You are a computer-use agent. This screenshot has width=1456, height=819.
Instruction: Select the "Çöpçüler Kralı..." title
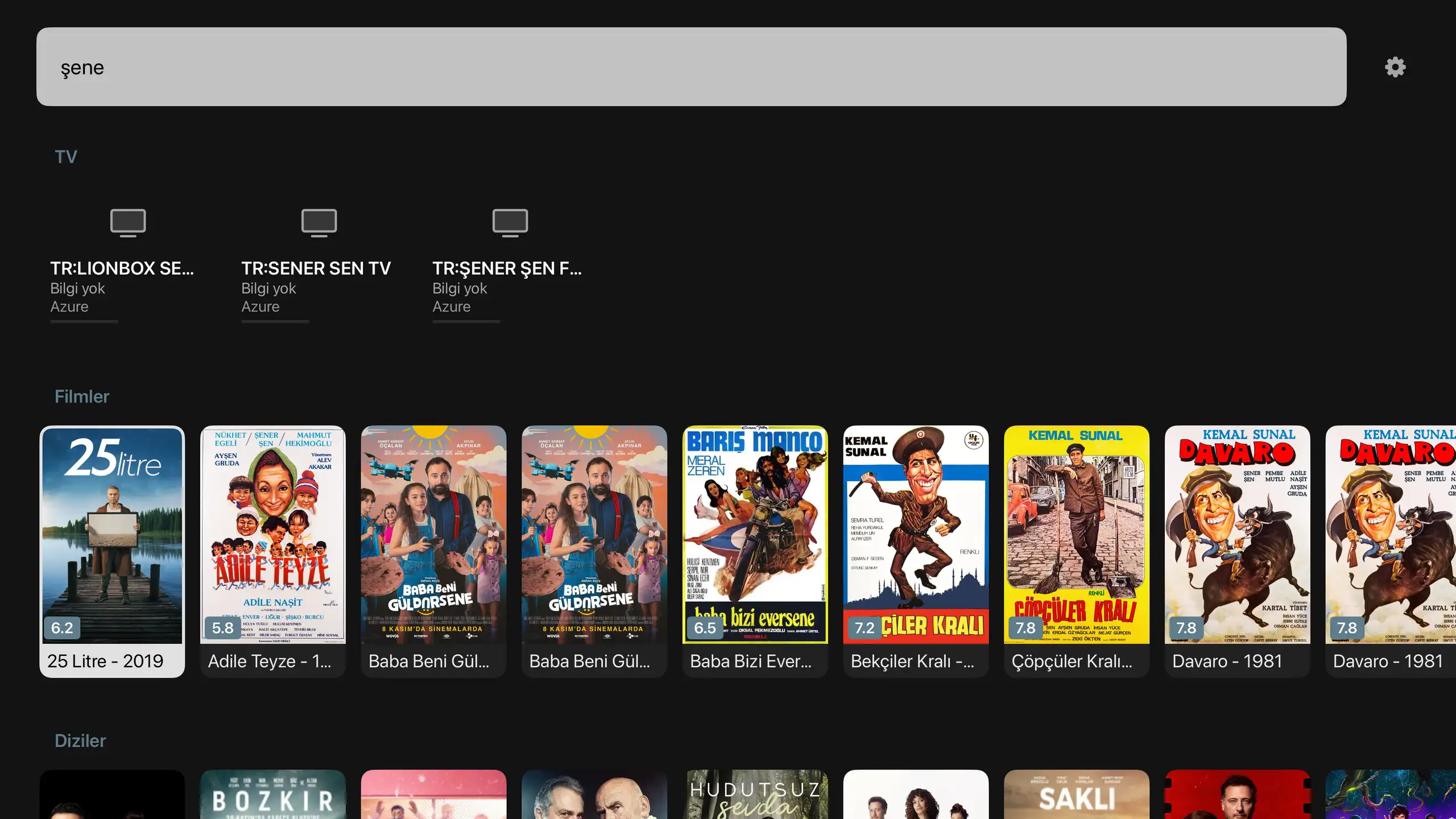[1072, 661]
